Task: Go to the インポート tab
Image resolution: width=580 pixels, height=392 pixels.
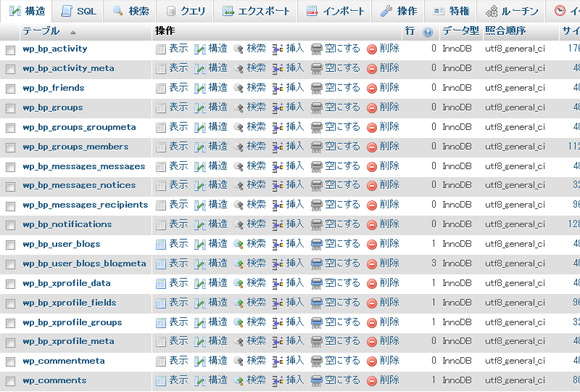Action: point(335,11)
